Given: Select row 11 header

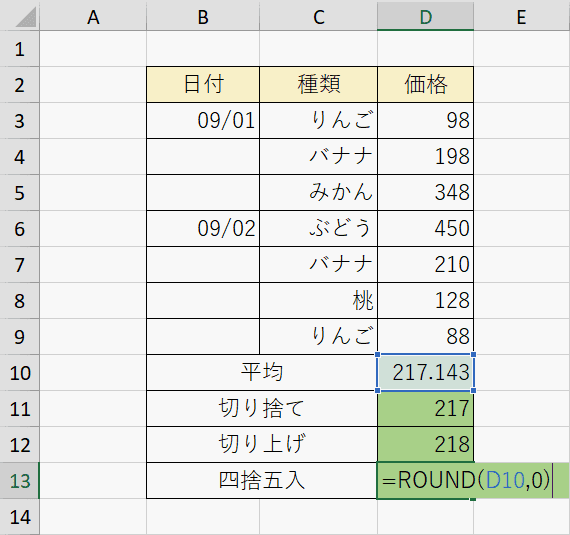Looking at the screenshot, I should point(20,409).
